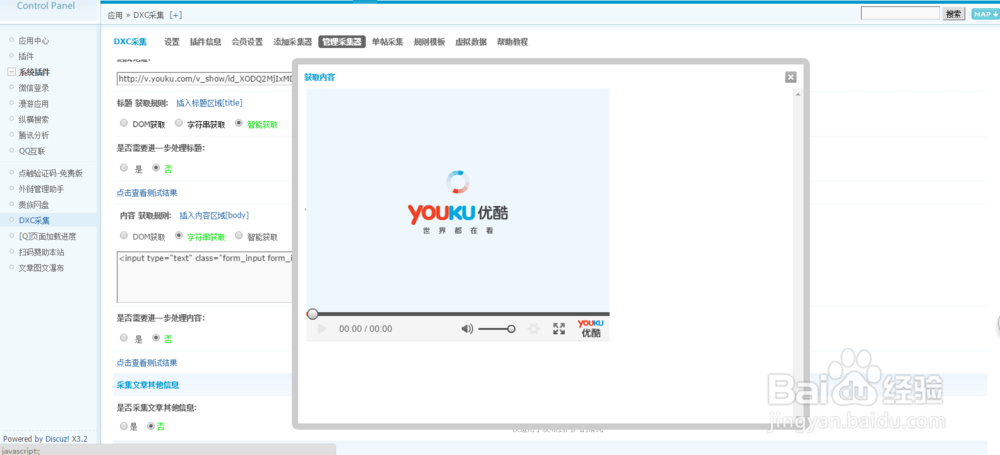Open DXC采集 in sidebar
This screenshot has height=455, width=1000.
tap(34, 220)
